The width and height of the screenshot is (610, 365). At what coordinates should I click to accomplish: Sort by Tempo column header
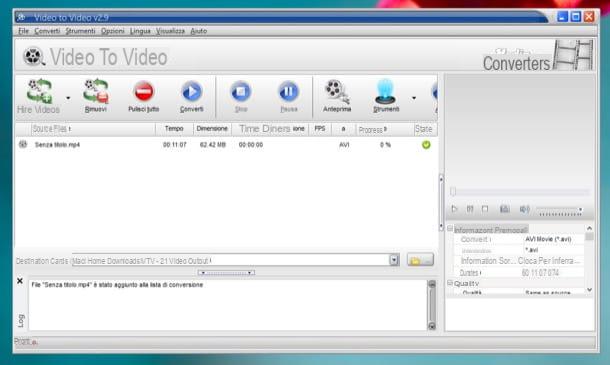click(174, 129)
